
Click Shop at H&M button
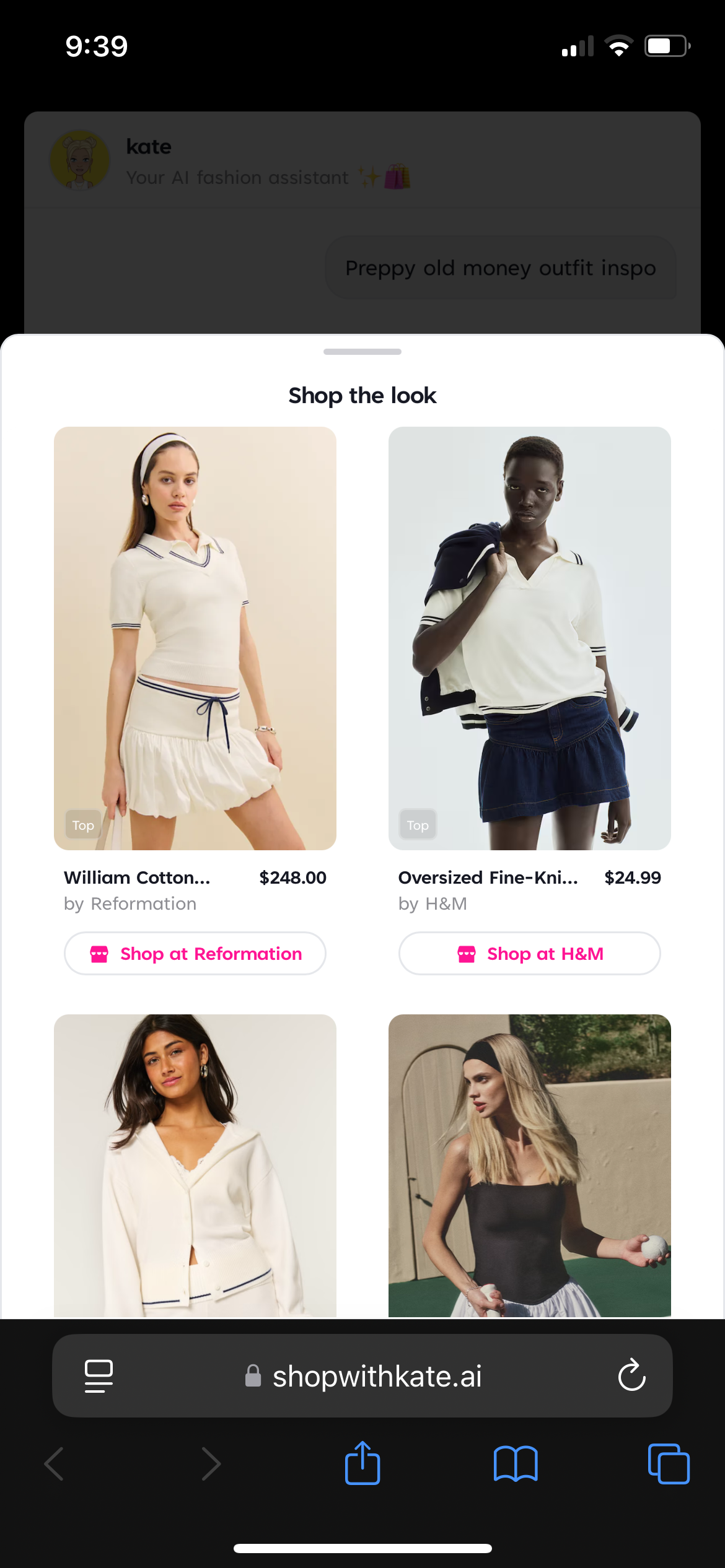pos(530,954)
